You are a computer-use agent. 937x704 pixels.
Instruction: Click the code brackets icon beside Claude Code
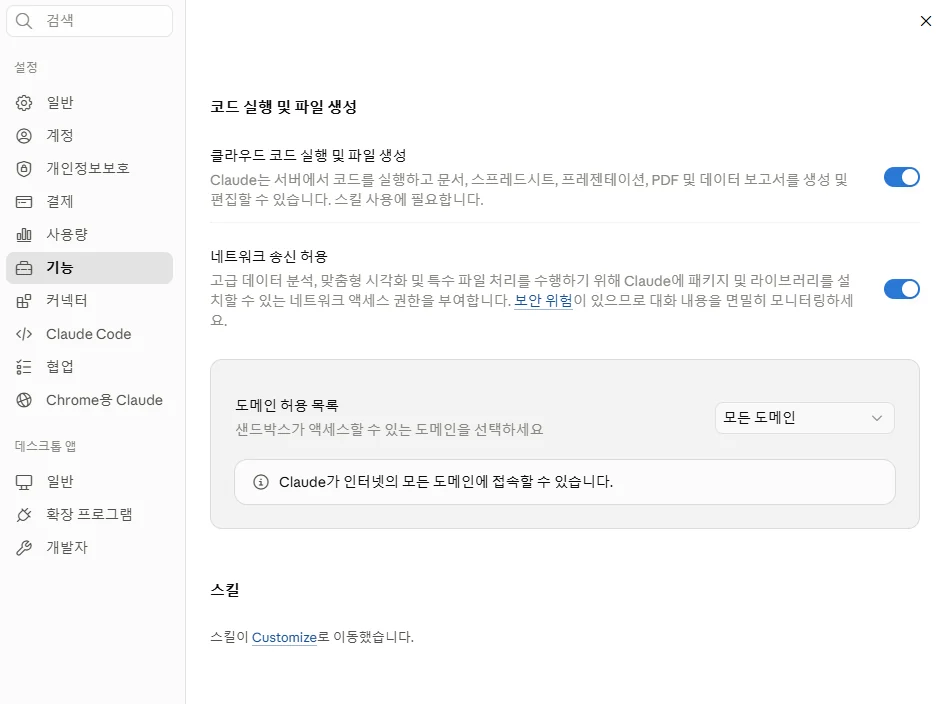(x=24, y=334)
